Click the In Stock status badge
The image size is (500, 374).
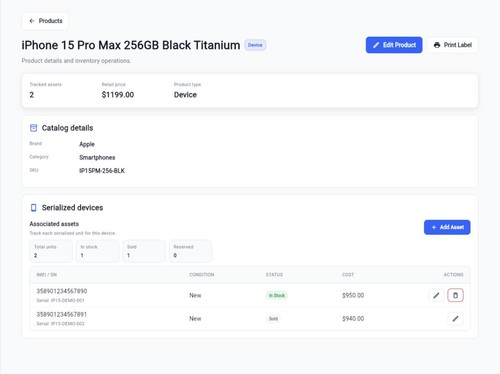click(x=277, y=295)
